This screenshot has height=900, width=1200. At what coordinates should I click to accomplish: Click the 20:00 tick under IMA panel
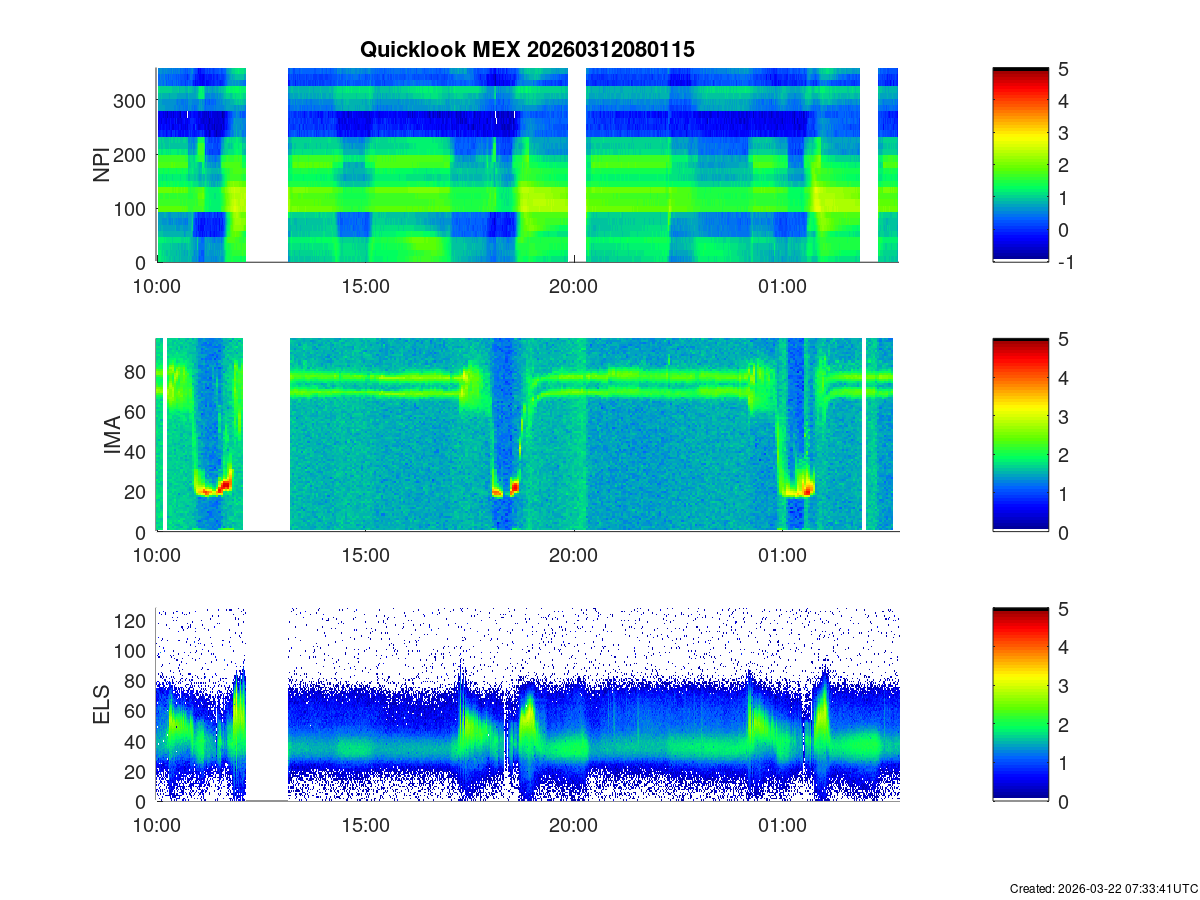pos(573,556)
